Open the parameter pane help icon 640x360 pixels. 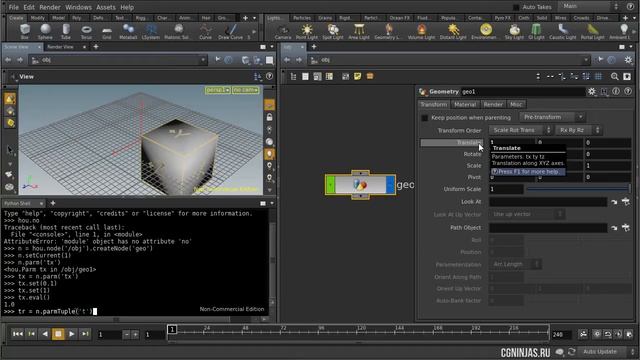point(628,91)
